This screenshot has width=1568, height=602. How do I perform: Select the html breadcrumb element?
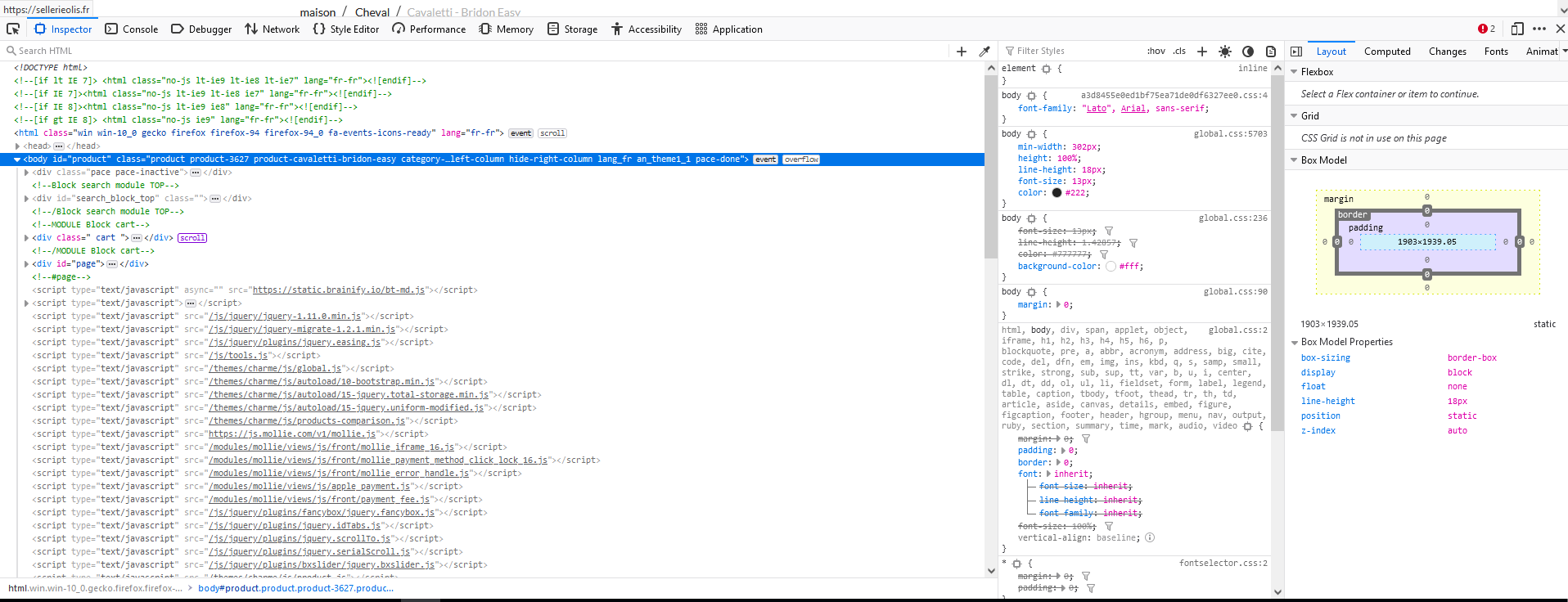pos(95,588)
